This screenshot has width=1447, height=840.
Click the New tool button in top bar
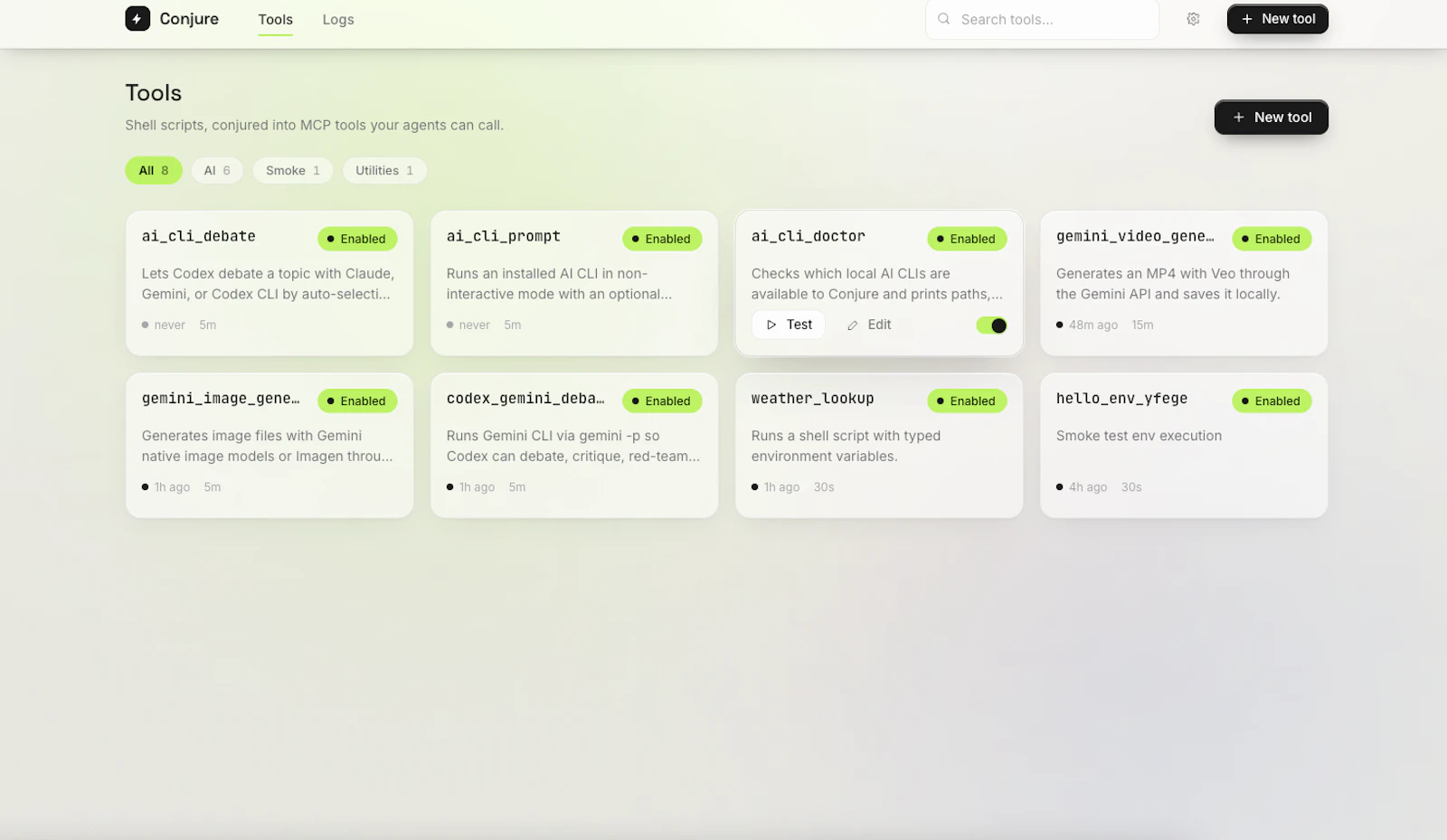click(1277, 19)
